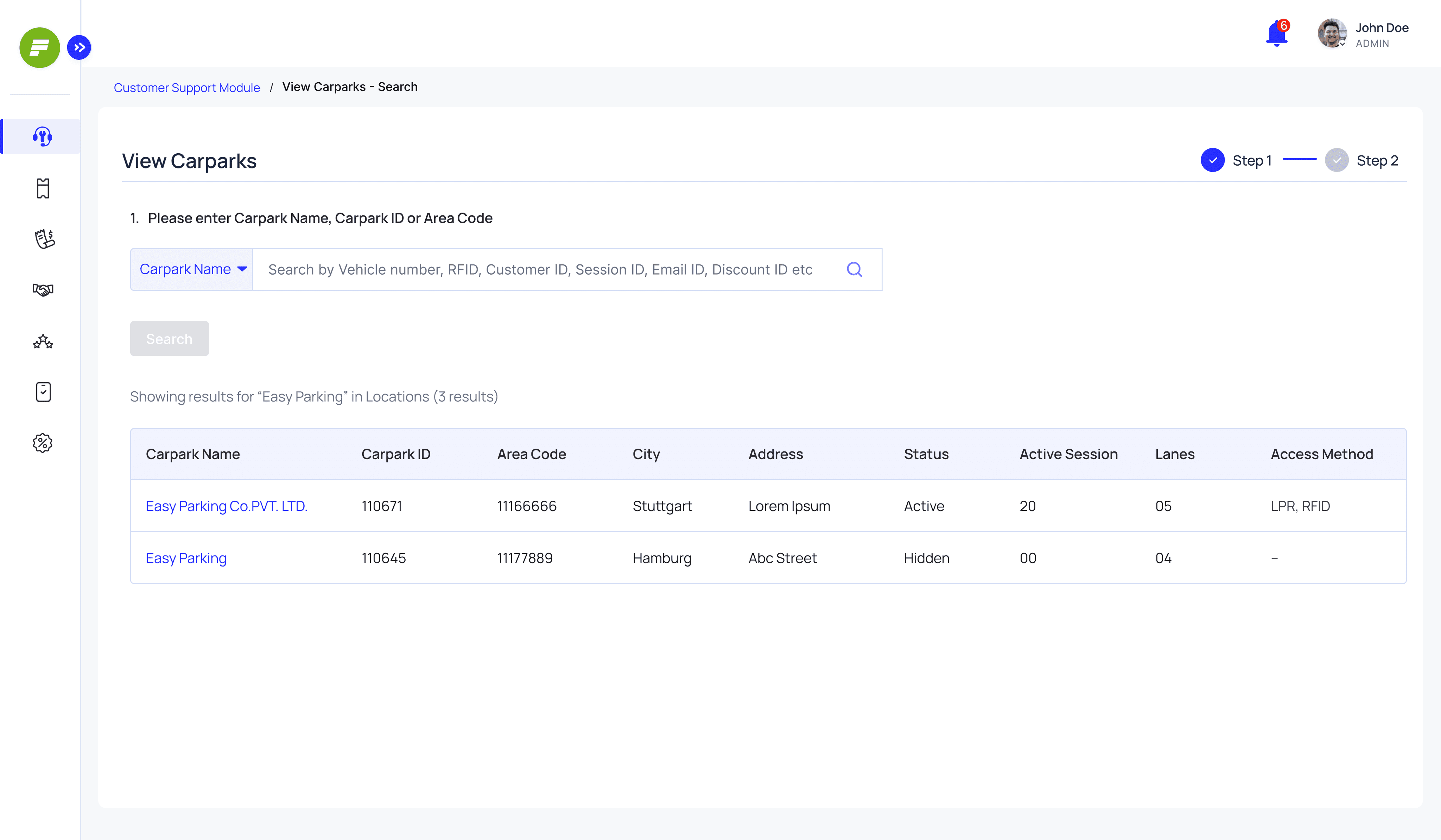Open the stars ratings sidebar icon
Screen dimensions: 1441x840
click(x=43, y=342)
